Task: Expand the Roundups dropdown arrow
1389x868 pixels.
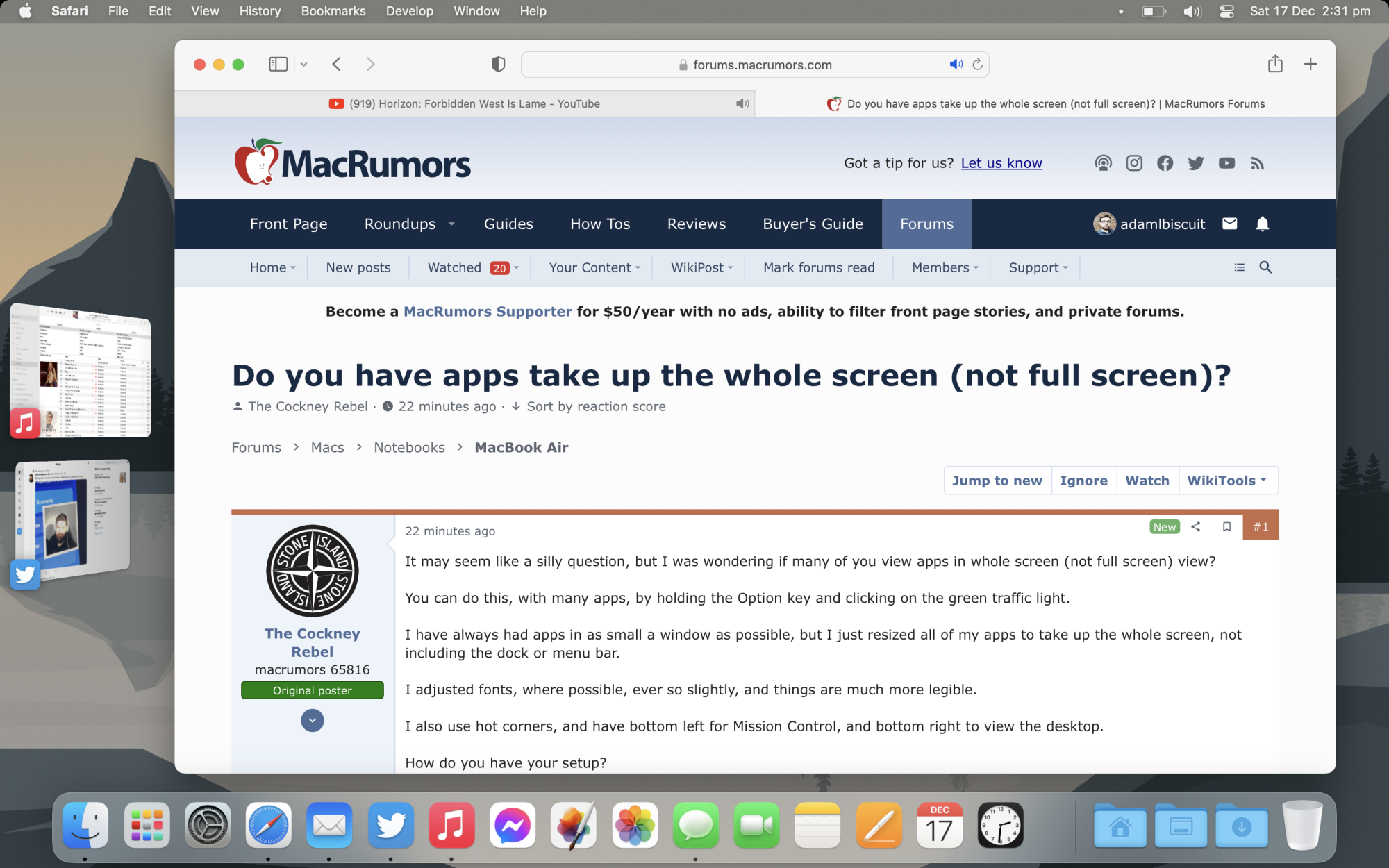Action: tap(451, 224)
